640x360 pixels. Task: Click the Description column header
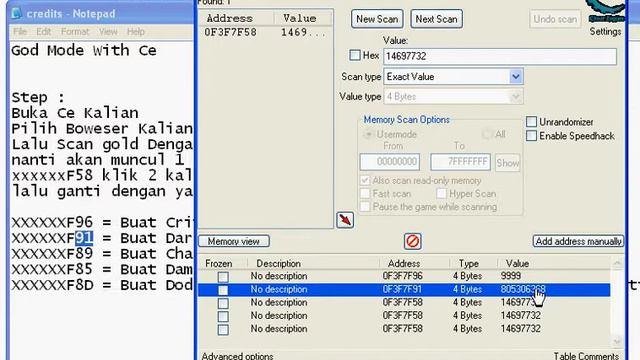[x=278, y=264]
